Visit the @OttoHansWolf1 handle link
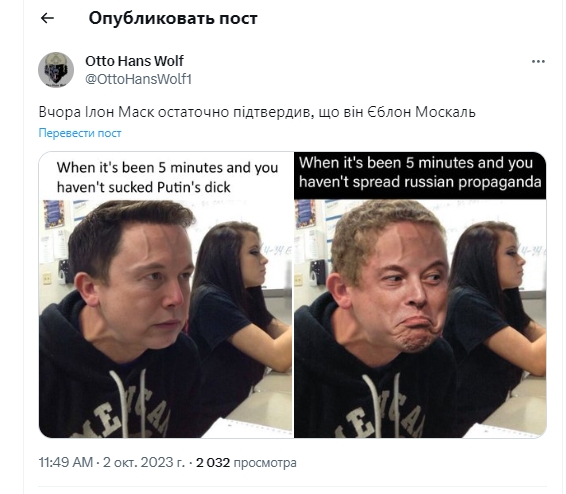Viewport: 566px width, 494px height. 138,79
